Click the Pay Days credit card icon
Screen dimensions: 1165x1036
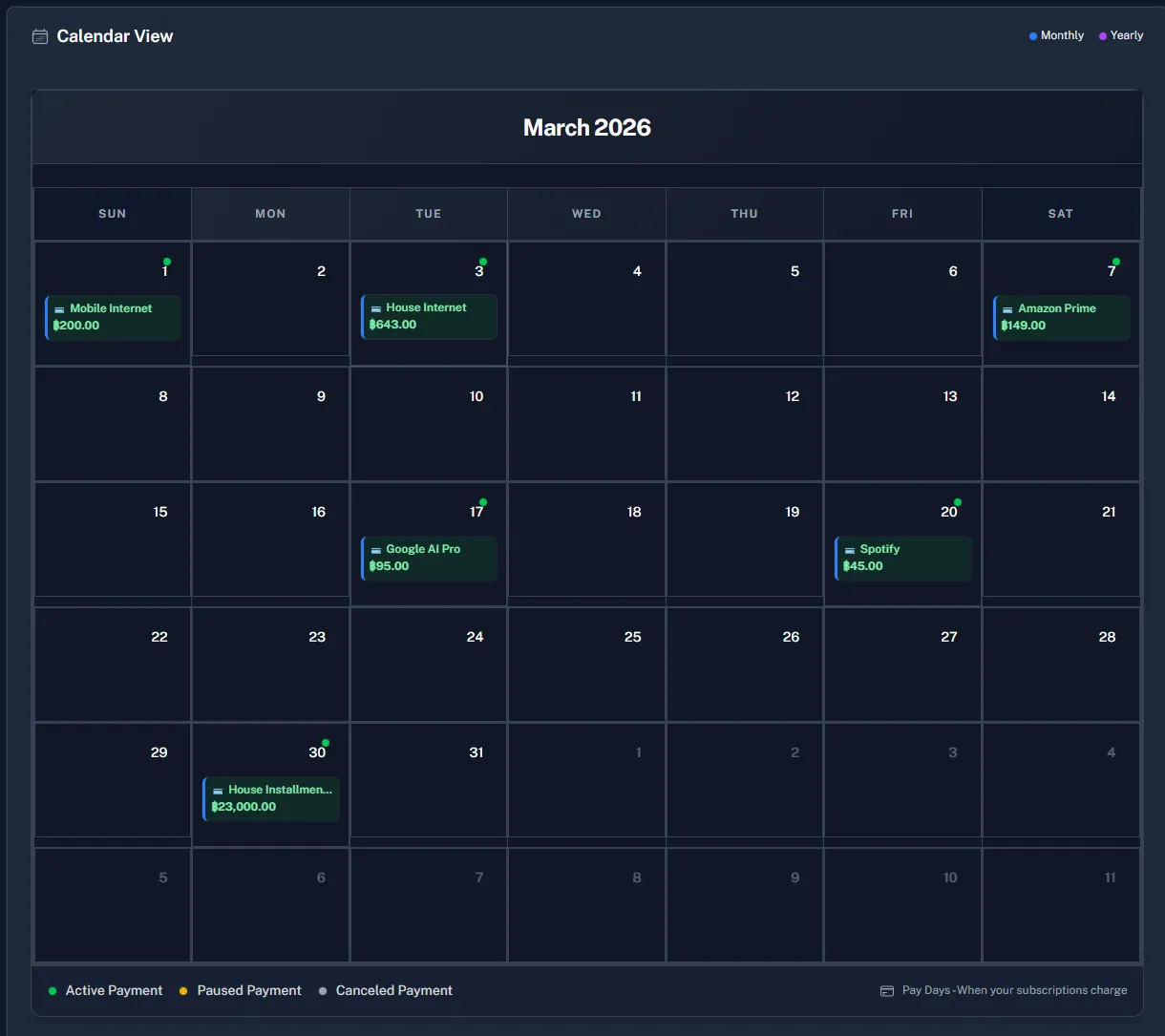pyautogui.click(x=887, y=991)
